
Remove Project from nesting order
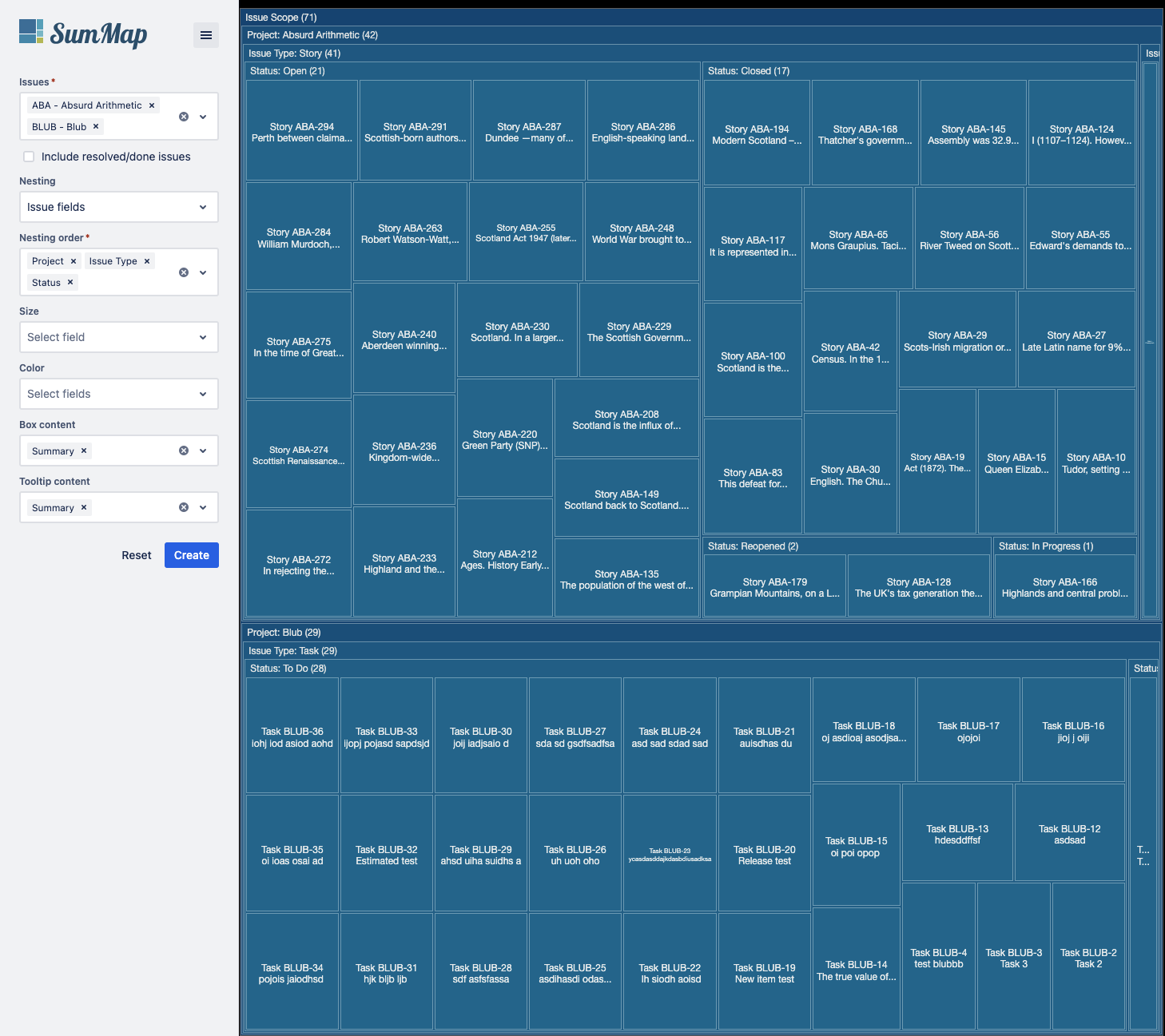tap(74, 261)
